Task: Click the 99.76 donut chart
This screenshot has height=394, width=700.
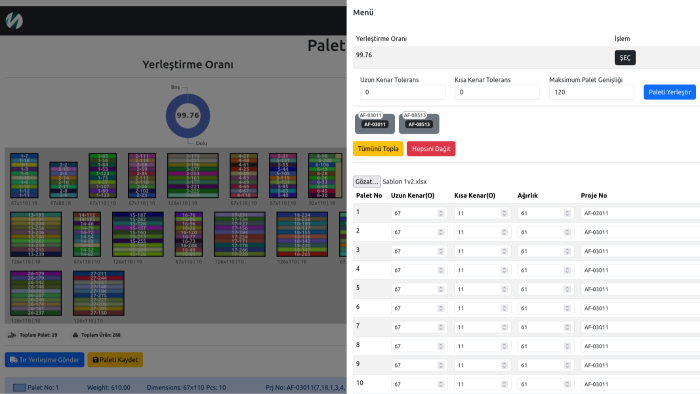Action: (x=188, y=116)
